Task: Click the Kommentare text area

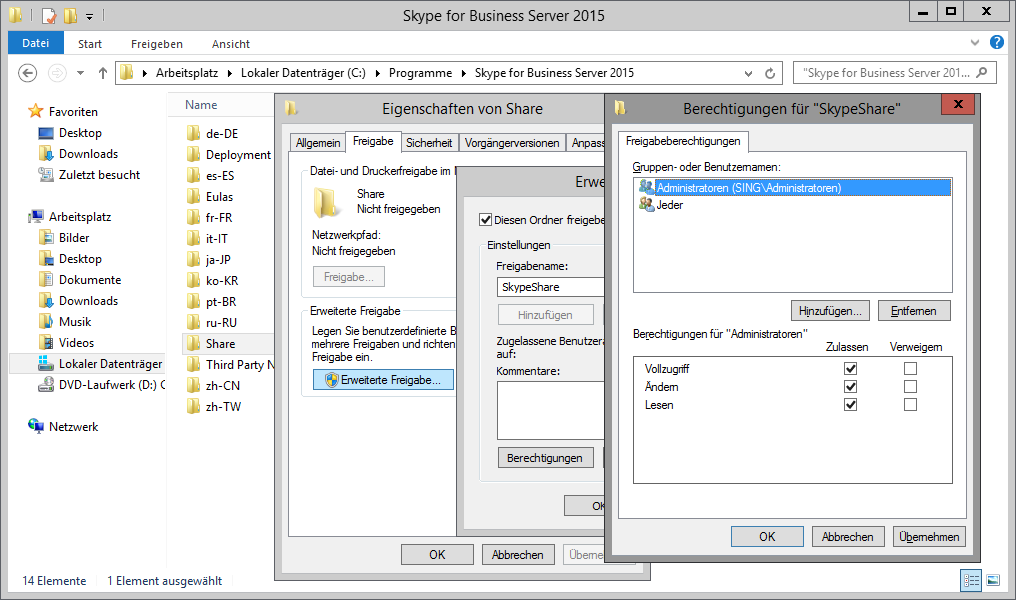Action: coord(551,410)
